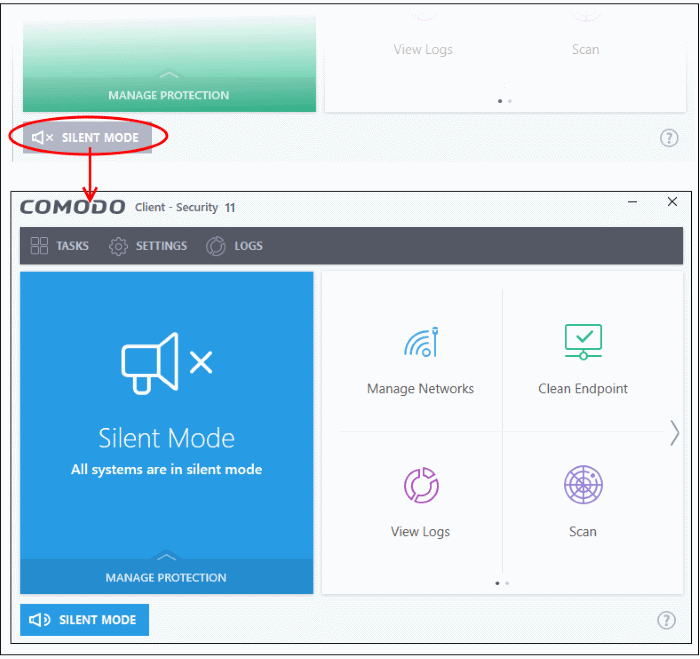
Task: Toggle gray SILENT MODE button in upper window
Action: (x=88, y=138)
